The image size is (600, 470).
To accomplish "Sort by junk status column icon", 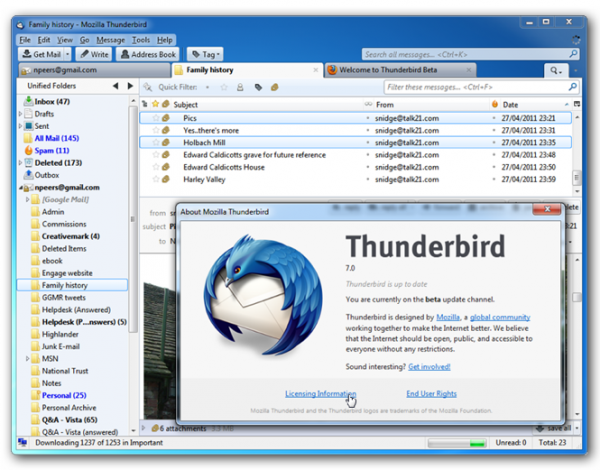I will click(495, 104).
